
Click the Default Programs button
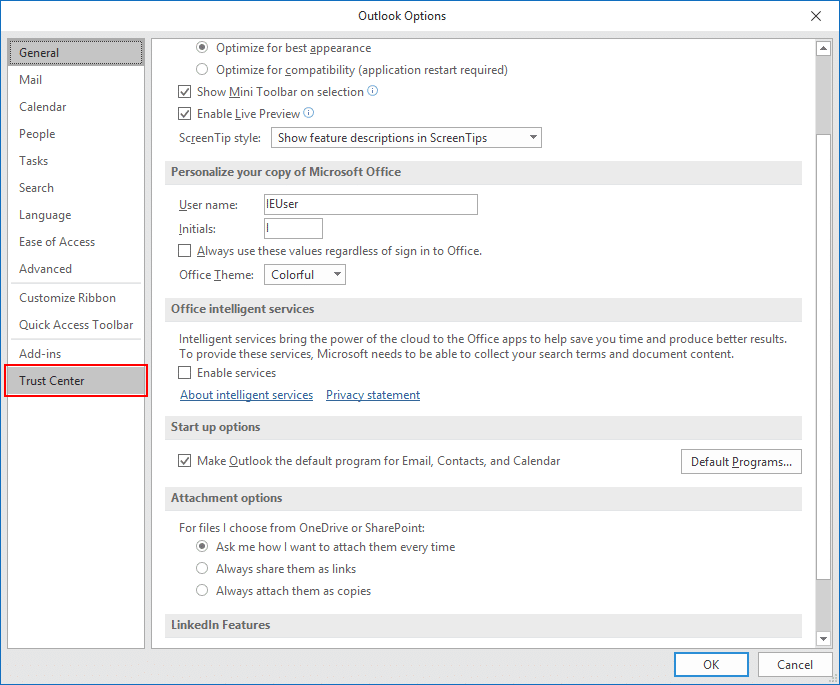point(740,462)
